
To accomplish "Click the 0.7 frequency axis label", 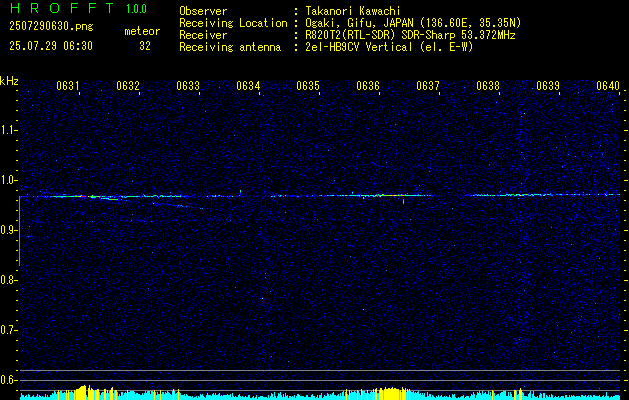I will pos(8,330).
